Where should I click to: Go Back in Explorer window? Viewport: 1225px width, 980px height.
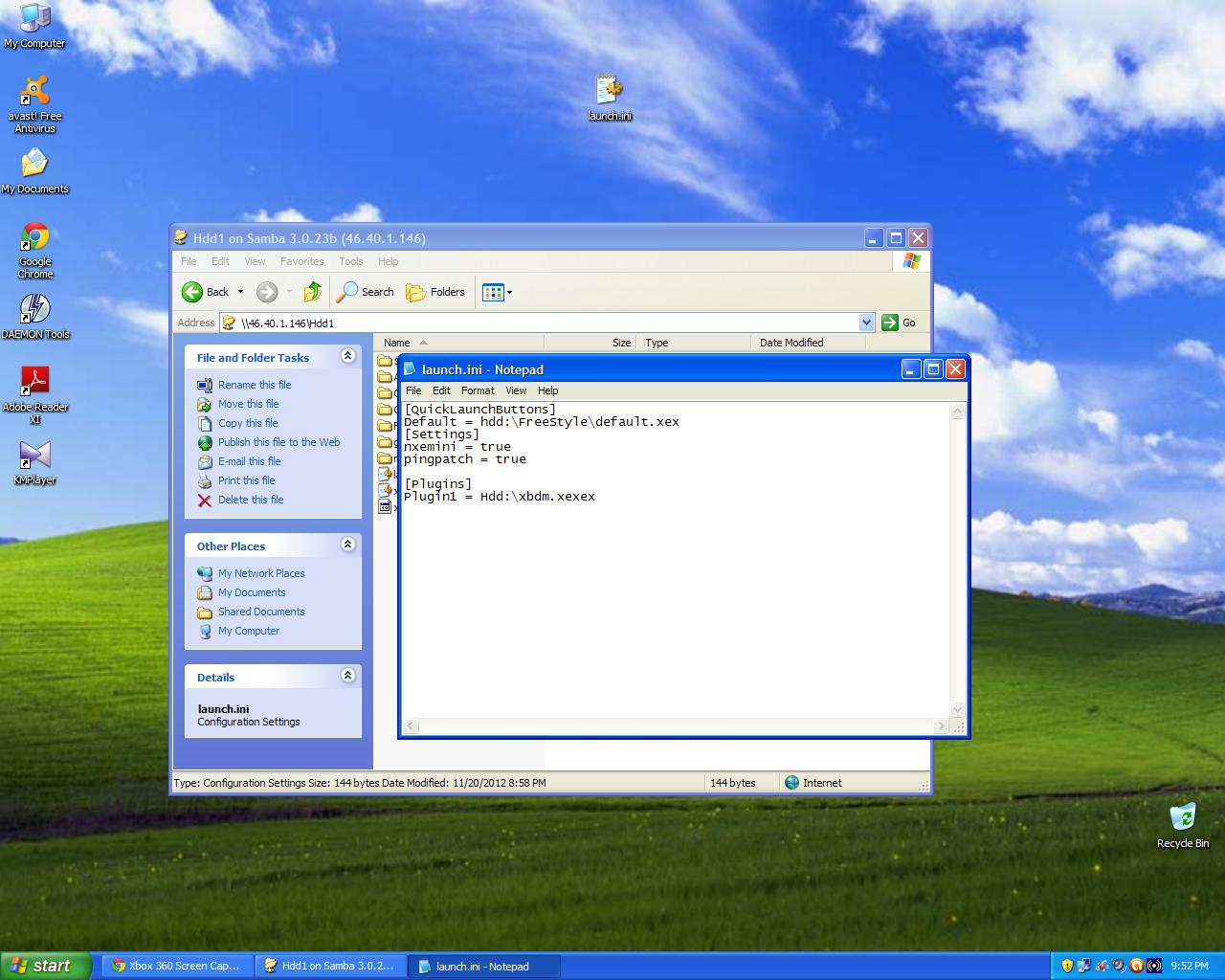[206, 292]
